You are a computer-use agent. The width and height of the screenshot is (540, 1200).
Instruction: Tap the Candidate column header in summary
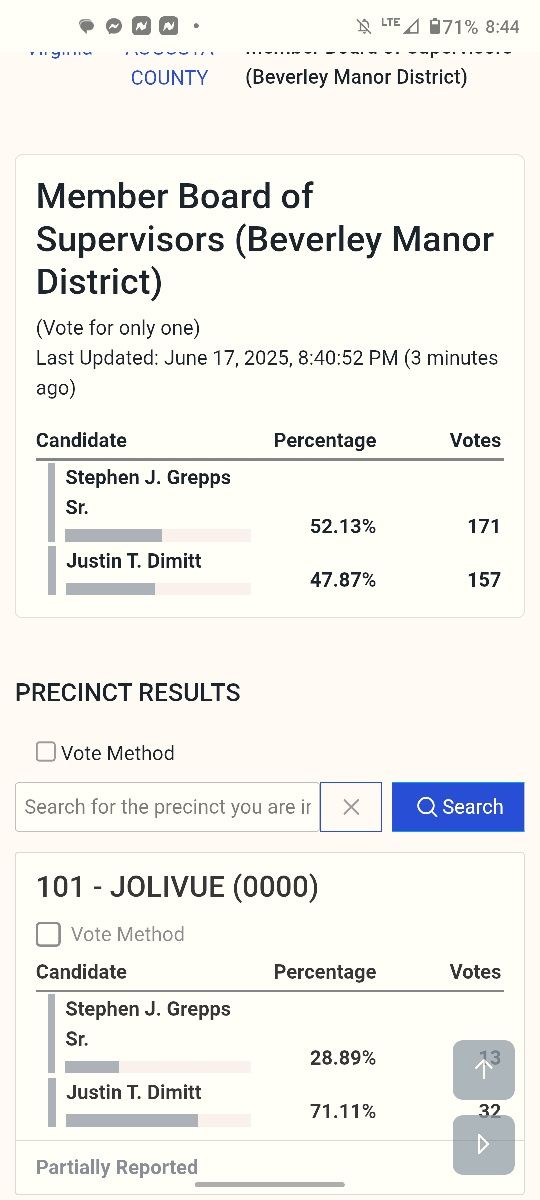pos(81,440)
